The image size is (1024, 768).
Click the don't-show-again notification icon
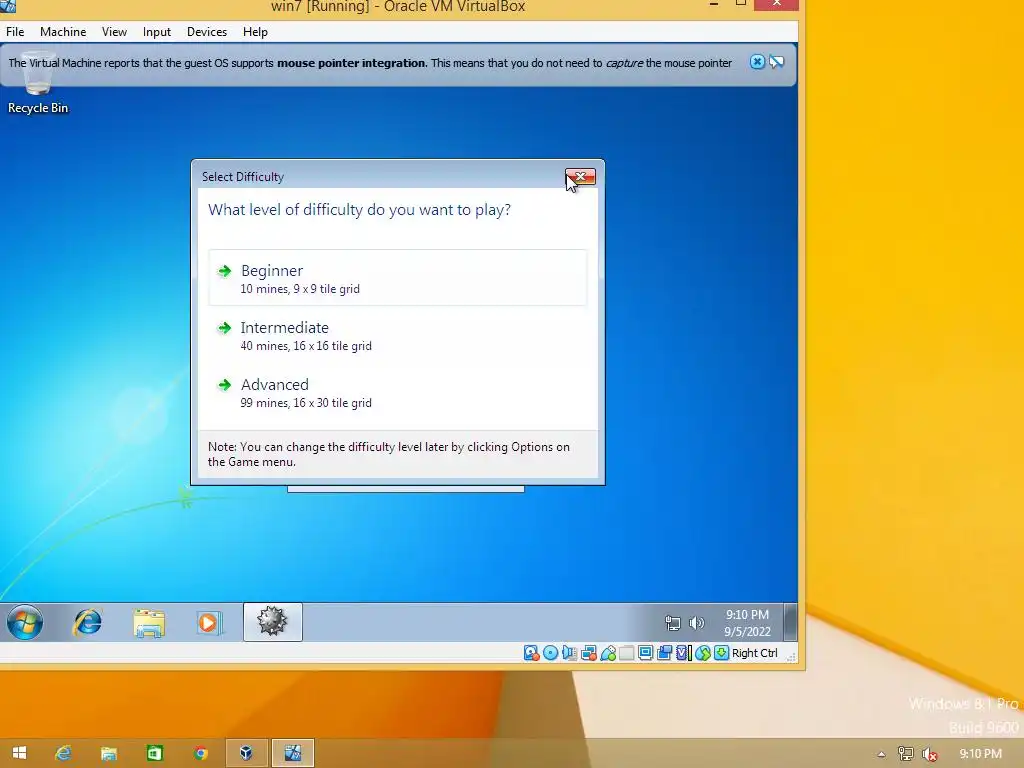point(776,62)
